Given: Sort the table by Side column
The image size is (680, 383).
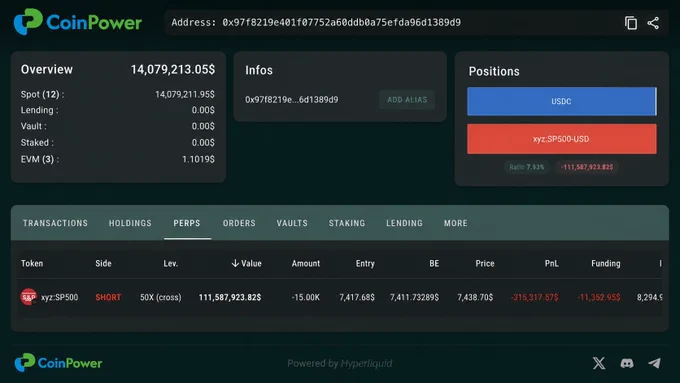Looking at the screenshot, I should 103,263.
